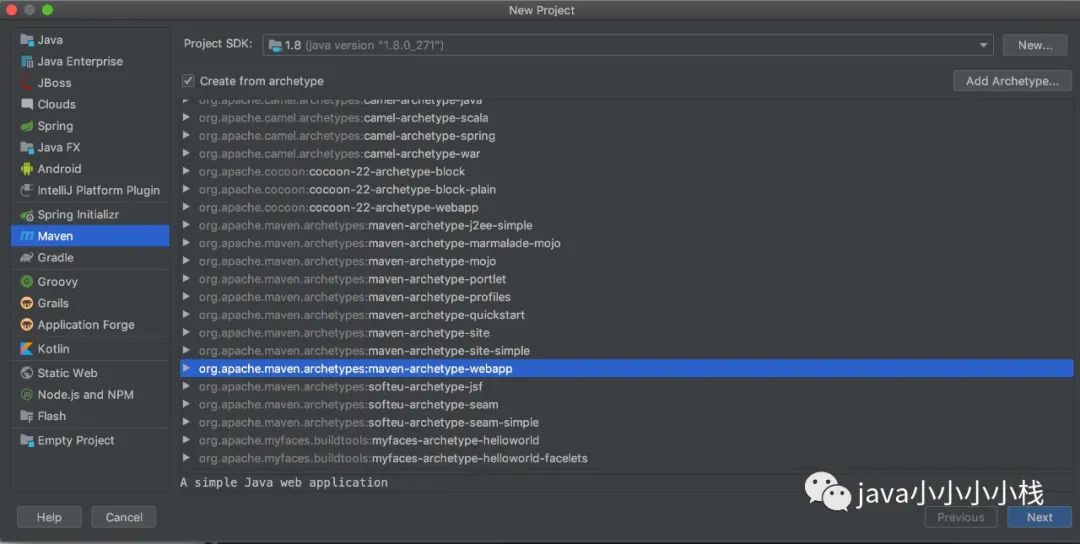Open the Project SDK dropdown arrow

[983, 45]
